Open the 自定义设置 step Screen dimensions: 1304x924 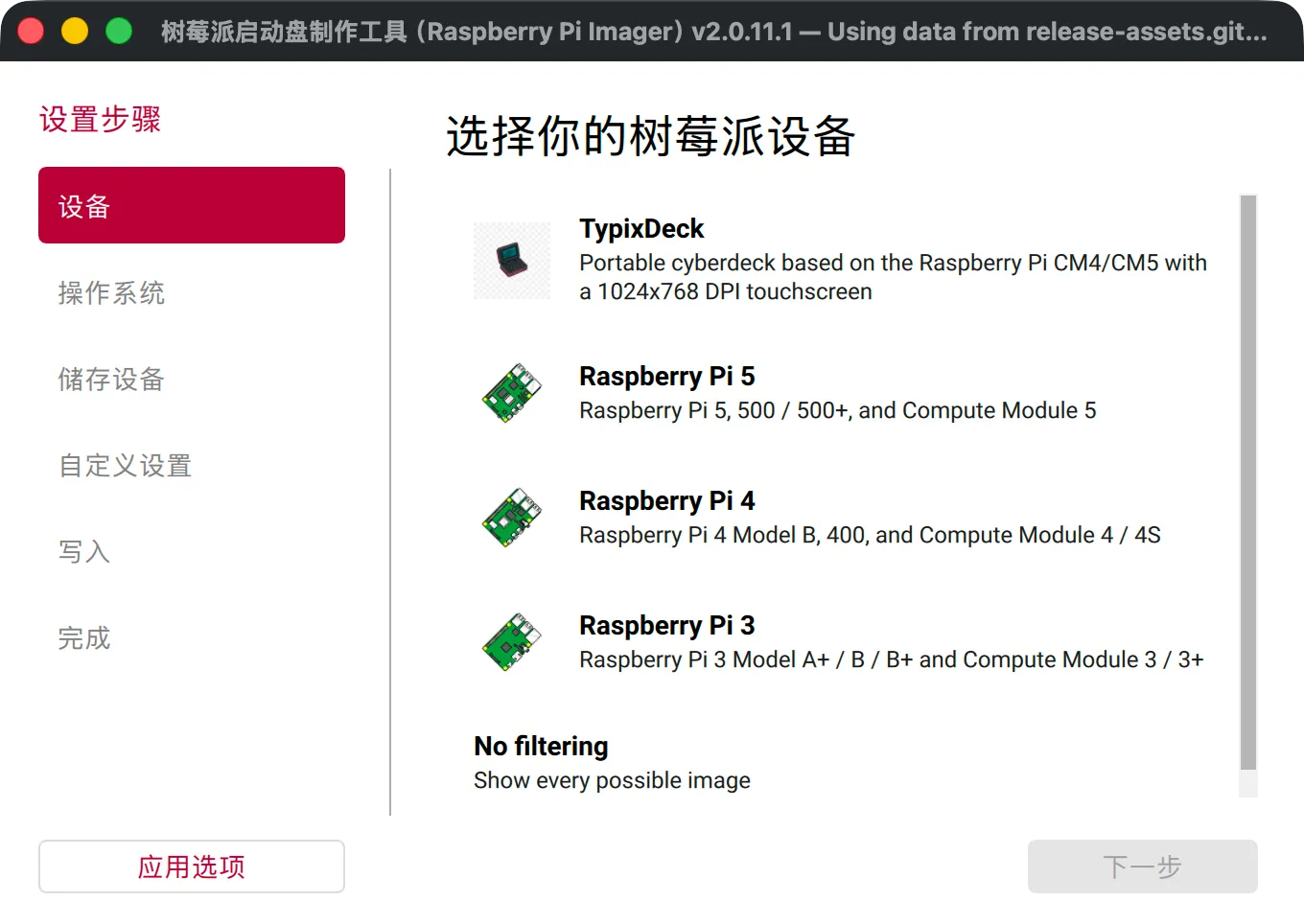[x=192, y=465]
